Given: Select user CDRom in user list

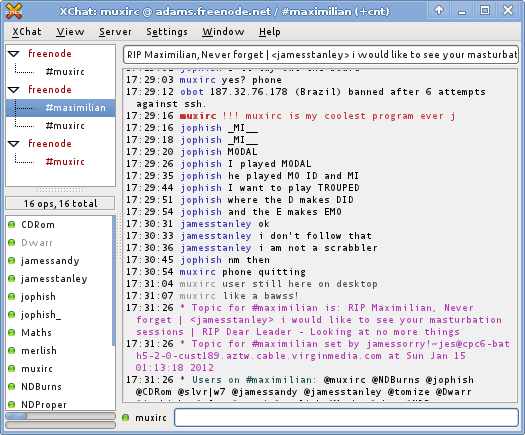Looking at the screenshot, I should tap(38, 225).
